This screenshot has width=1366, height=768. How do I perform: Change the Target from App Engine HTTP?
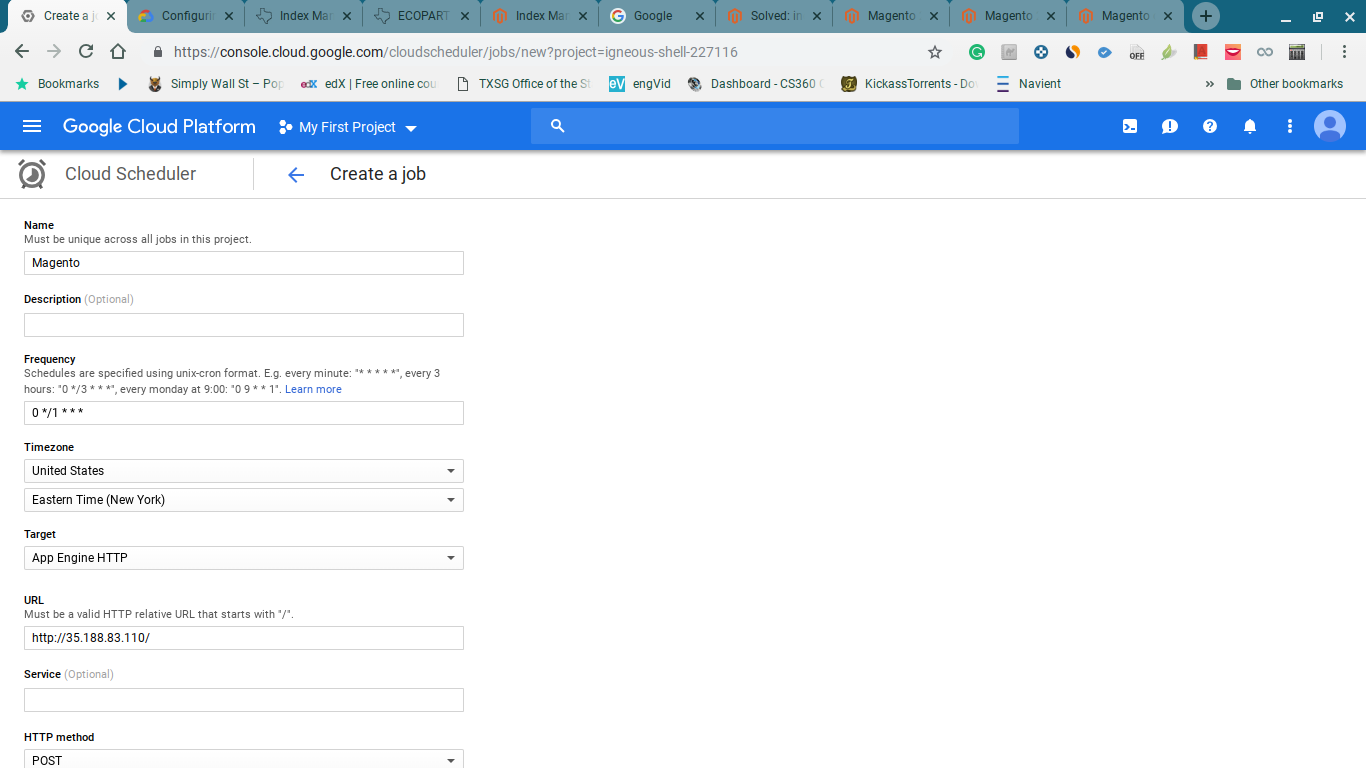coord(243,557)
